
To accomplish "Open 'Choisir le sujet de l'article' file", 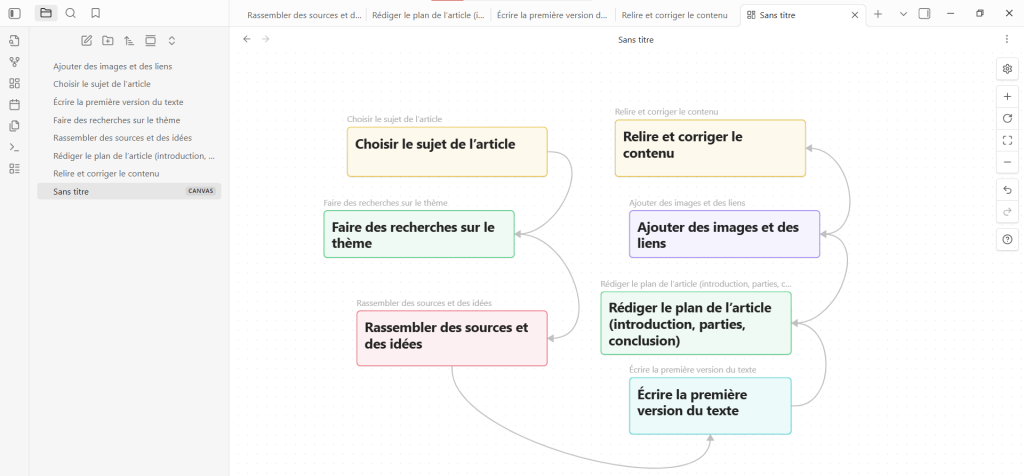I will click(102, 84).
